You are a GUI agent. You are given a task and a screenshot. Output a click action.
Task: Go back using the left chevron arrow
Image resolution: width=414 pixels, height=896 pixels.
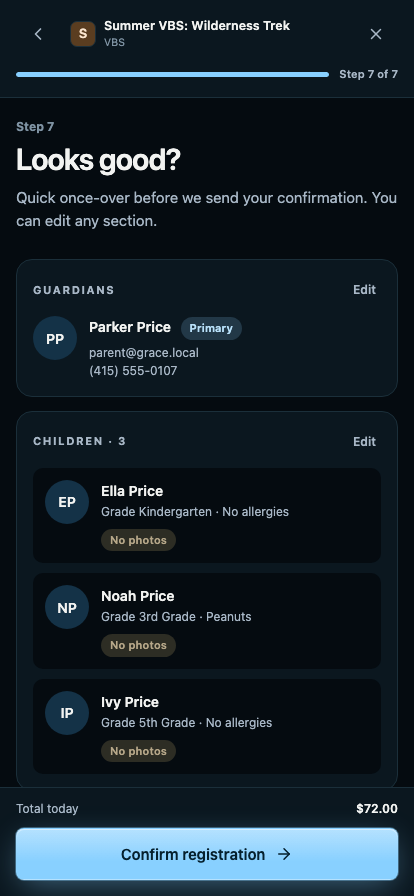(38, 34)
